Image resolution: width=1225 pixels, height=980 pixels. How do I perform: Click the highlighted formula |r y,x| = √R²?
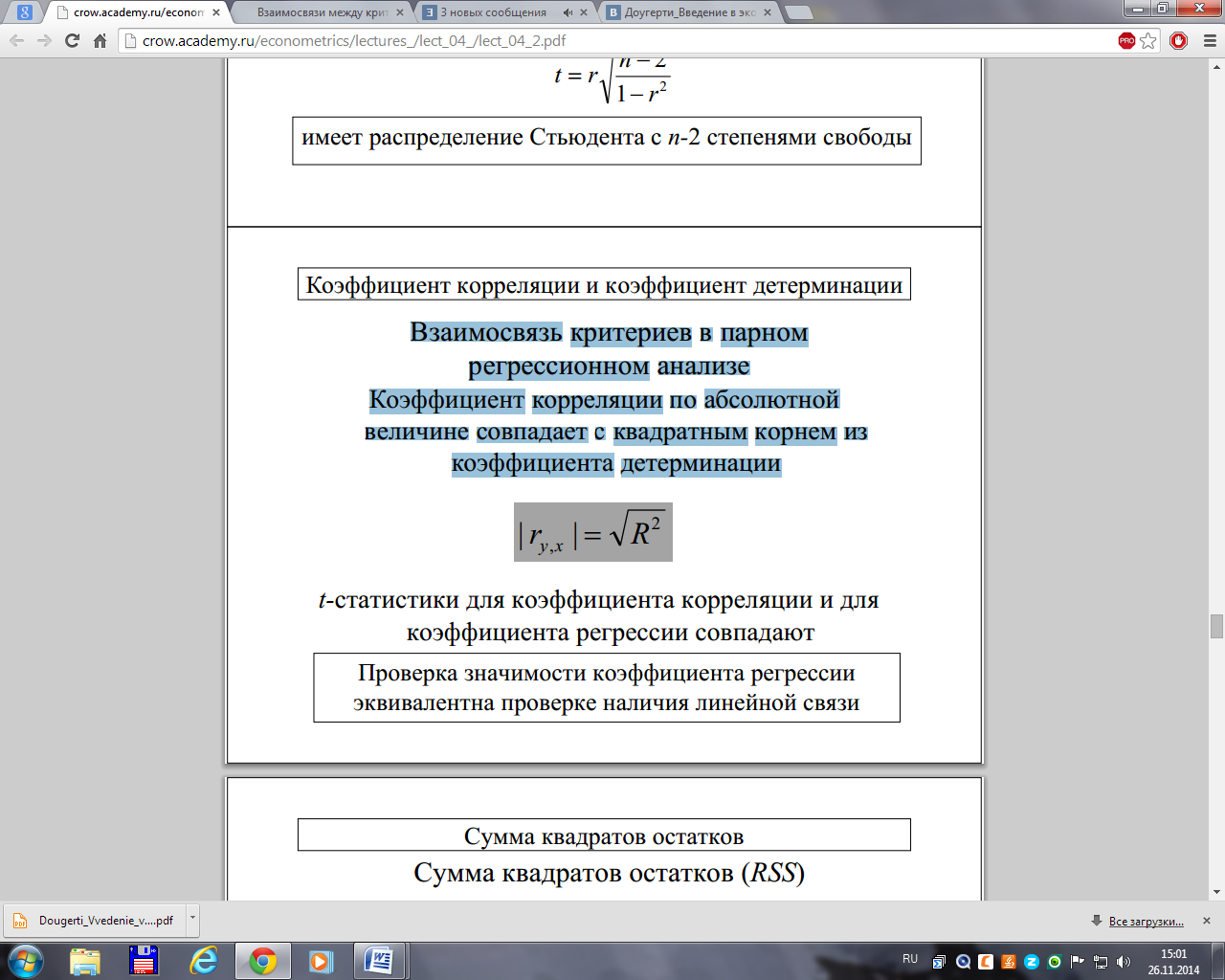pyautogui.click(x=593, y=532)
